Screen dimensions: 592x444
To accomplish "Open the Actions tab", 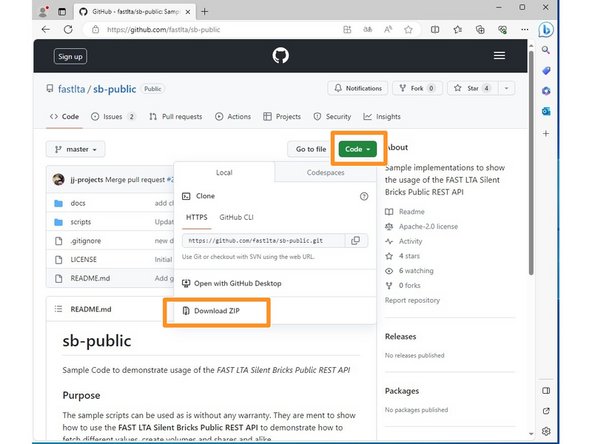I will point(233,117).
